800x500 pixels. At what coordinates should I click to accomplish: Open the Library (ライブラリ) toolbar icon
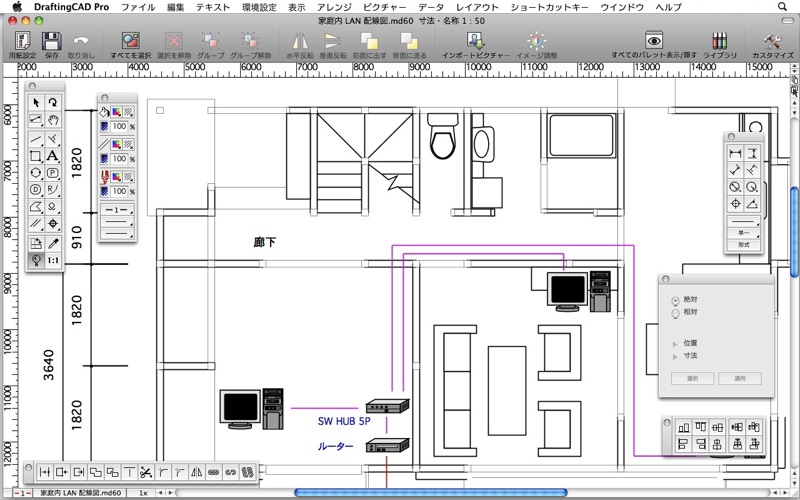[715, 43]
